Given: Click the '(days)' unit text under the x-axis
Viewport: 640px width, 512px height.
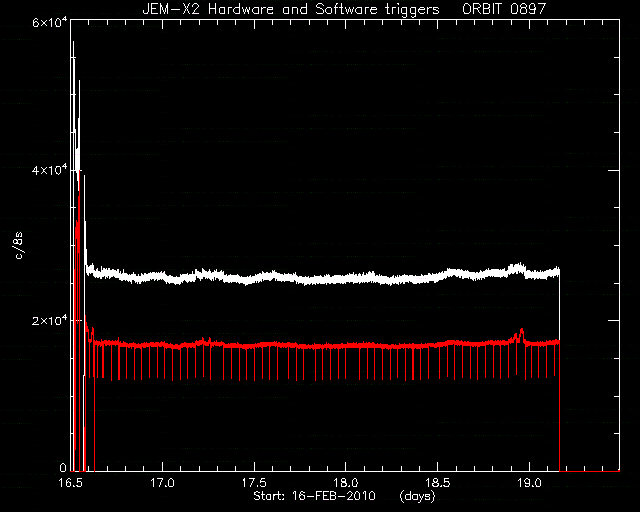Looking at the screenshot, I should click(417, 496).
